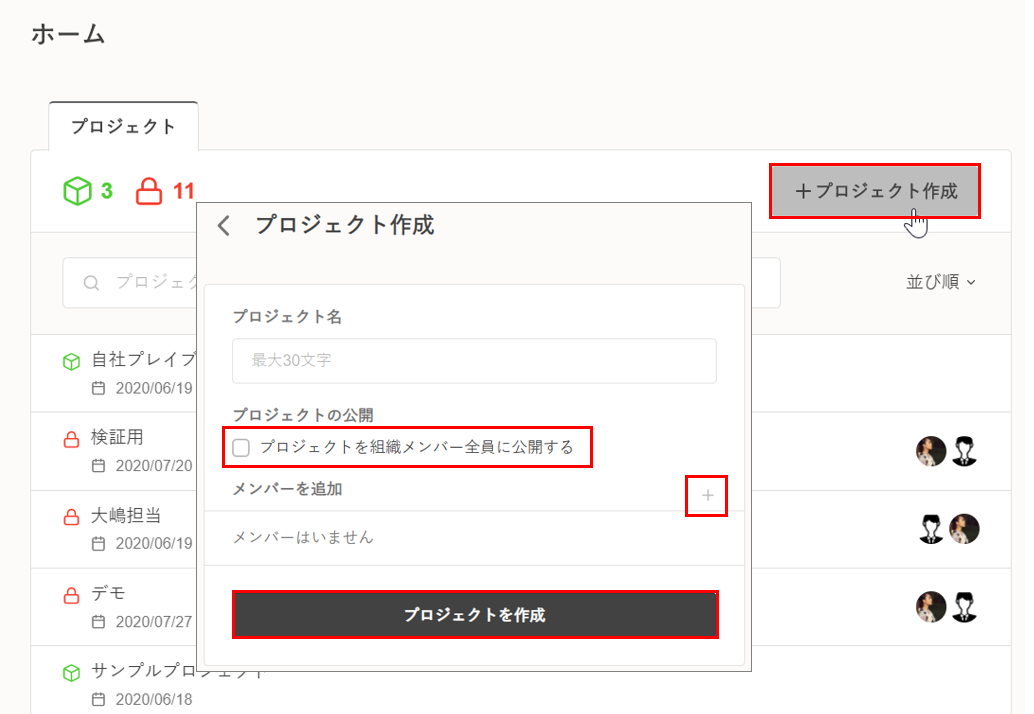The image size is (1034, 714).
Task: Click the plus icon to add members
Action: point(707,495)
